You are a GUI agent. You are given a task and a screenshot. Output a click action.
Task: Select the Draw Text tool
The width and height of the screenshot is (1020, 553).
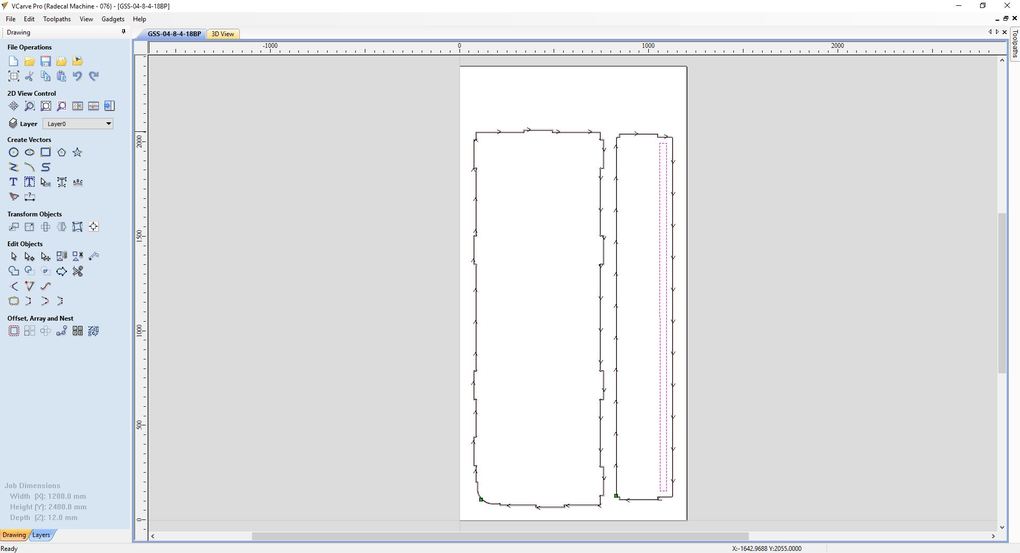click(x=13, y=182)
